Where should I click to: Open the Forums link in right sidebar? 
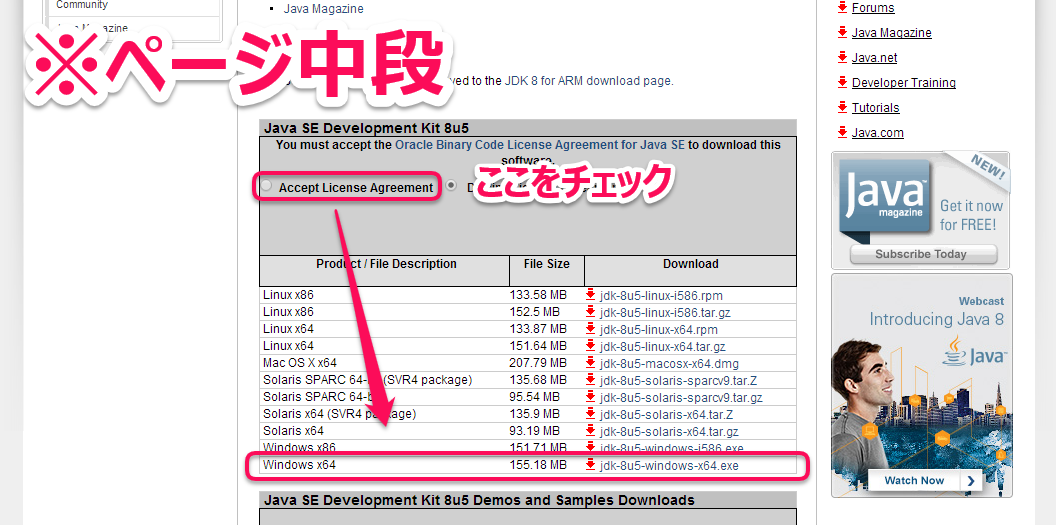tap(873, 8)
